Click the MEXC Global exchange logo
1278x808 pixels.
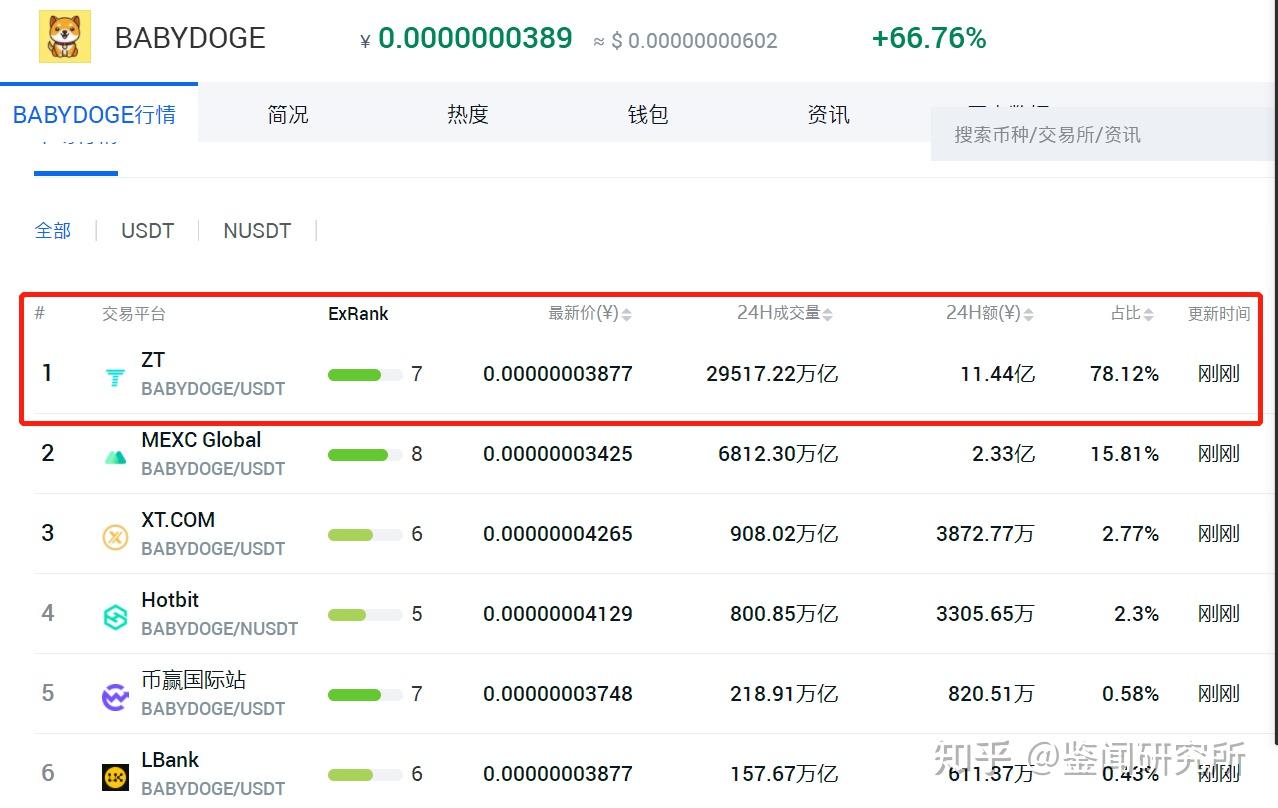point(116,458)
